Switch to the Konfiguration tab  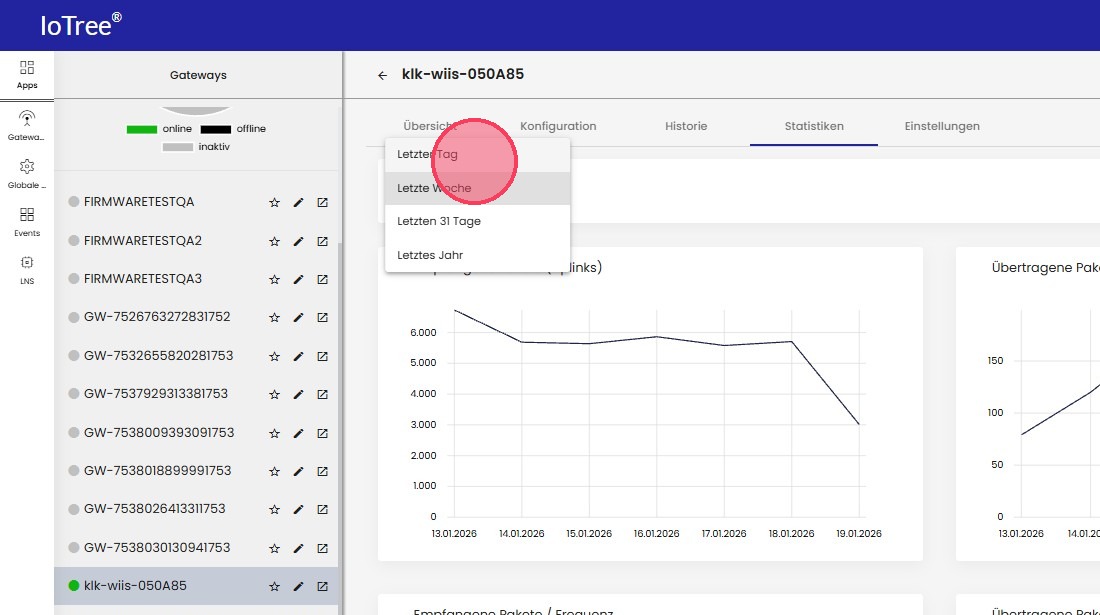[x=558, y=126]
